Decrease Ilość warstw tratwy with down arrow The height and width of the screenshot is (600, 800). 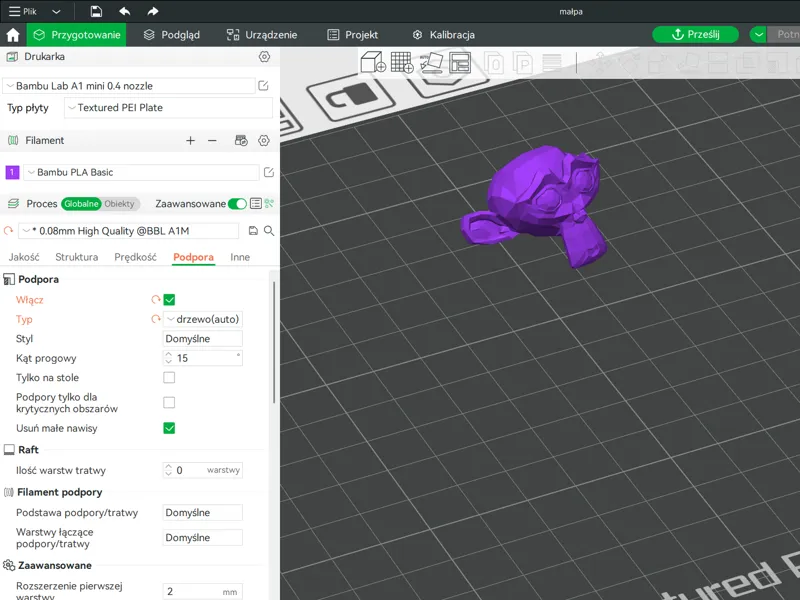click(x=168, y=474)
